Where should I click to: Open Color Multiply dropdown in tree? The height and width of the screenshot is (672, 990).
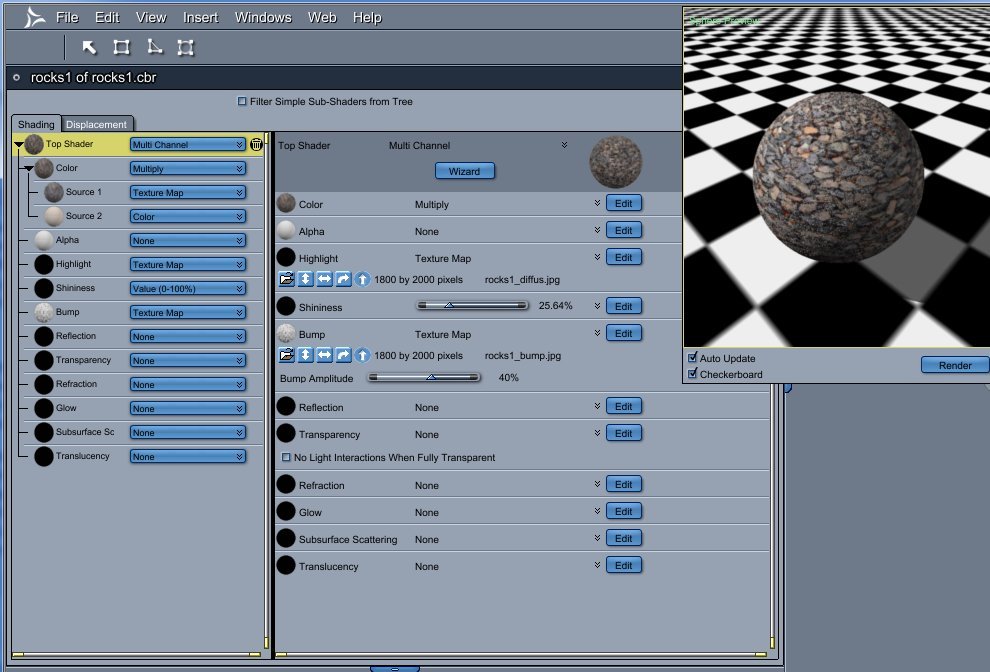[188, 169]
